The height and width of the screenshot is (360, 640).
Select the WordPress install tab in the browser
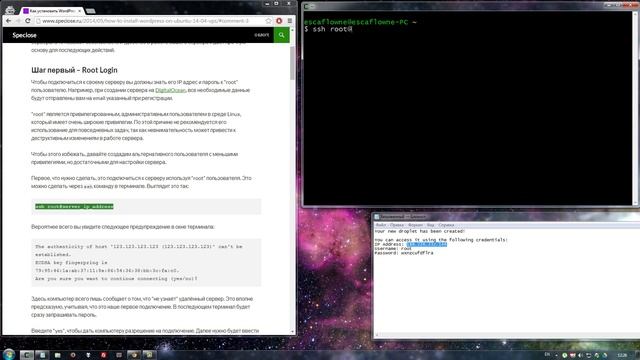pos(51,11)
